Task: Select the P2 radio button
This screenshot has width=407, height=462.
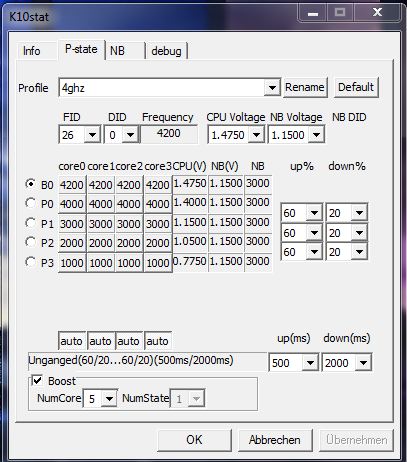Action: [31, 242]
